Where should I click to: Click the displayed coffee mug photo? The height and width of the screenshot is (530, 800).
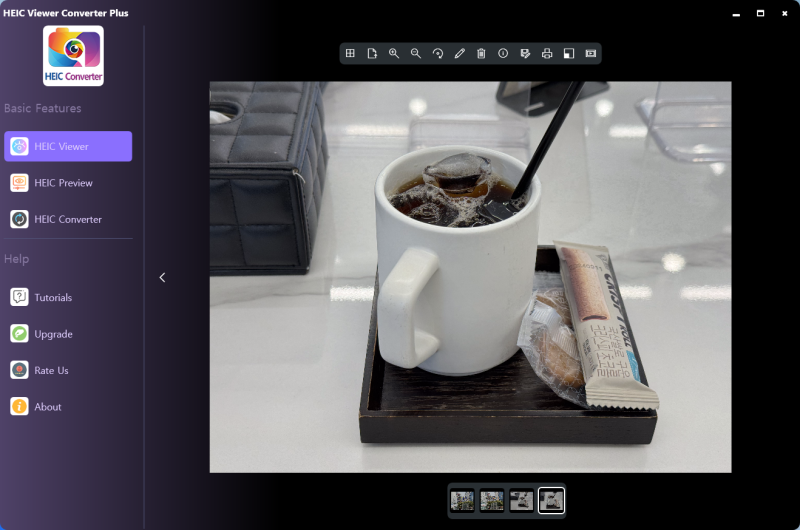pos(470,277)
